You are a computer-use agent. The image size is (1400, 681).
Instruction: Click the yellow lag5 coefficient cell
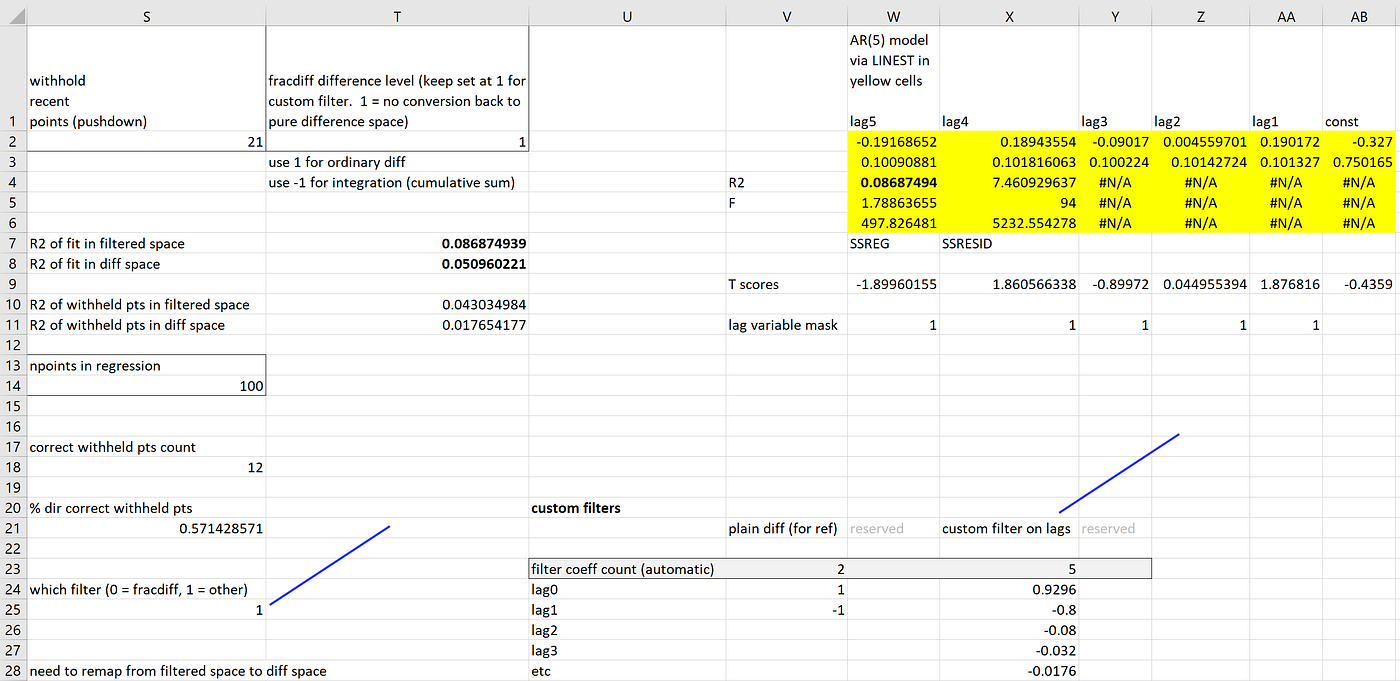point(893,142)
